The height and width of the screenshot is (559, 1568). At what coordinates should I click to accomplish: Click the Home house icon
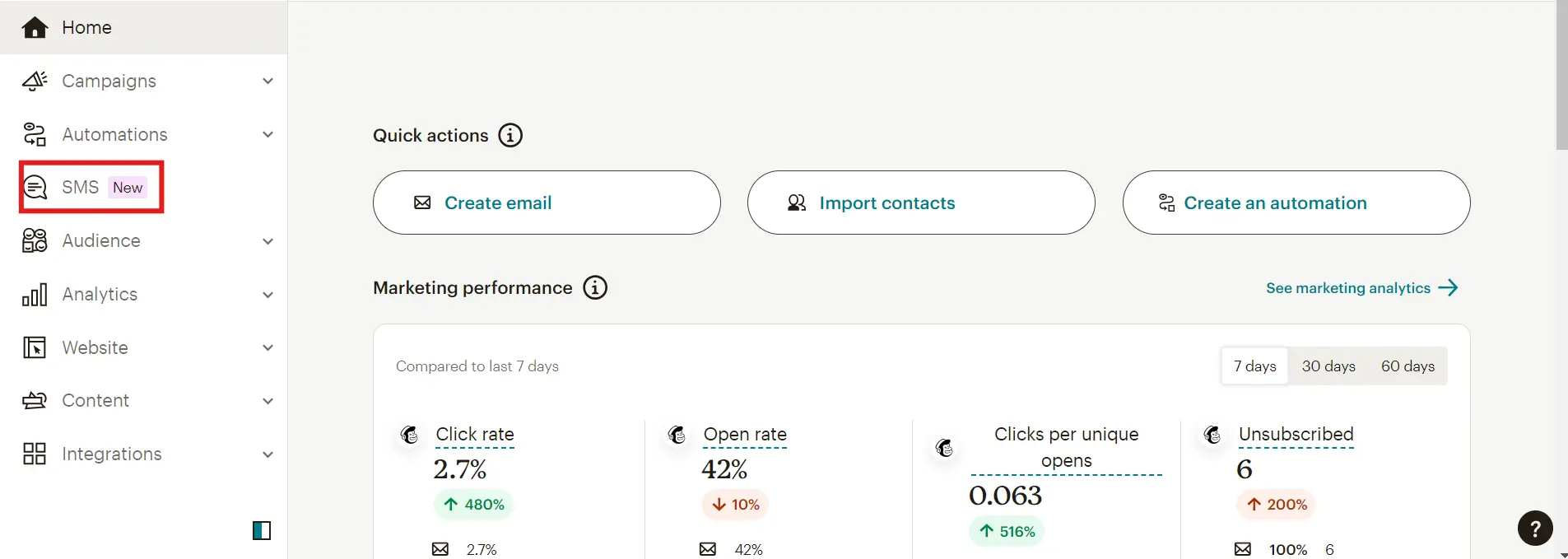click(x=35, y=27)
